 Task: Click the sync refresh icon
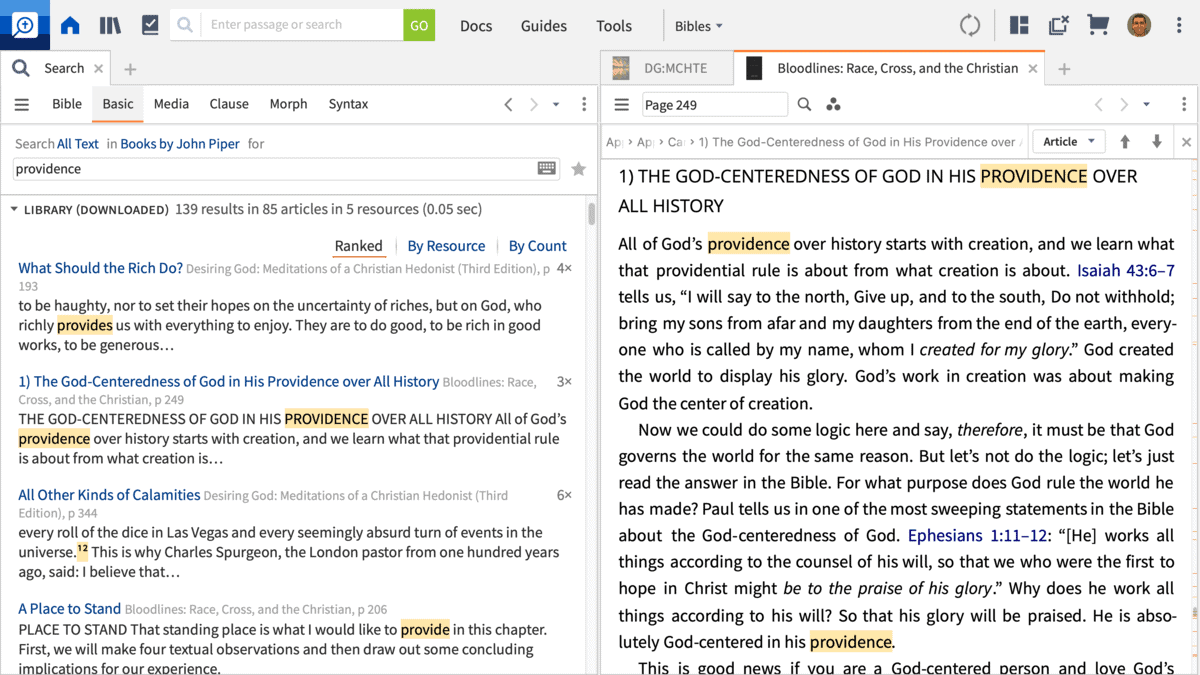pyautogui.click(x=969, y=26)
